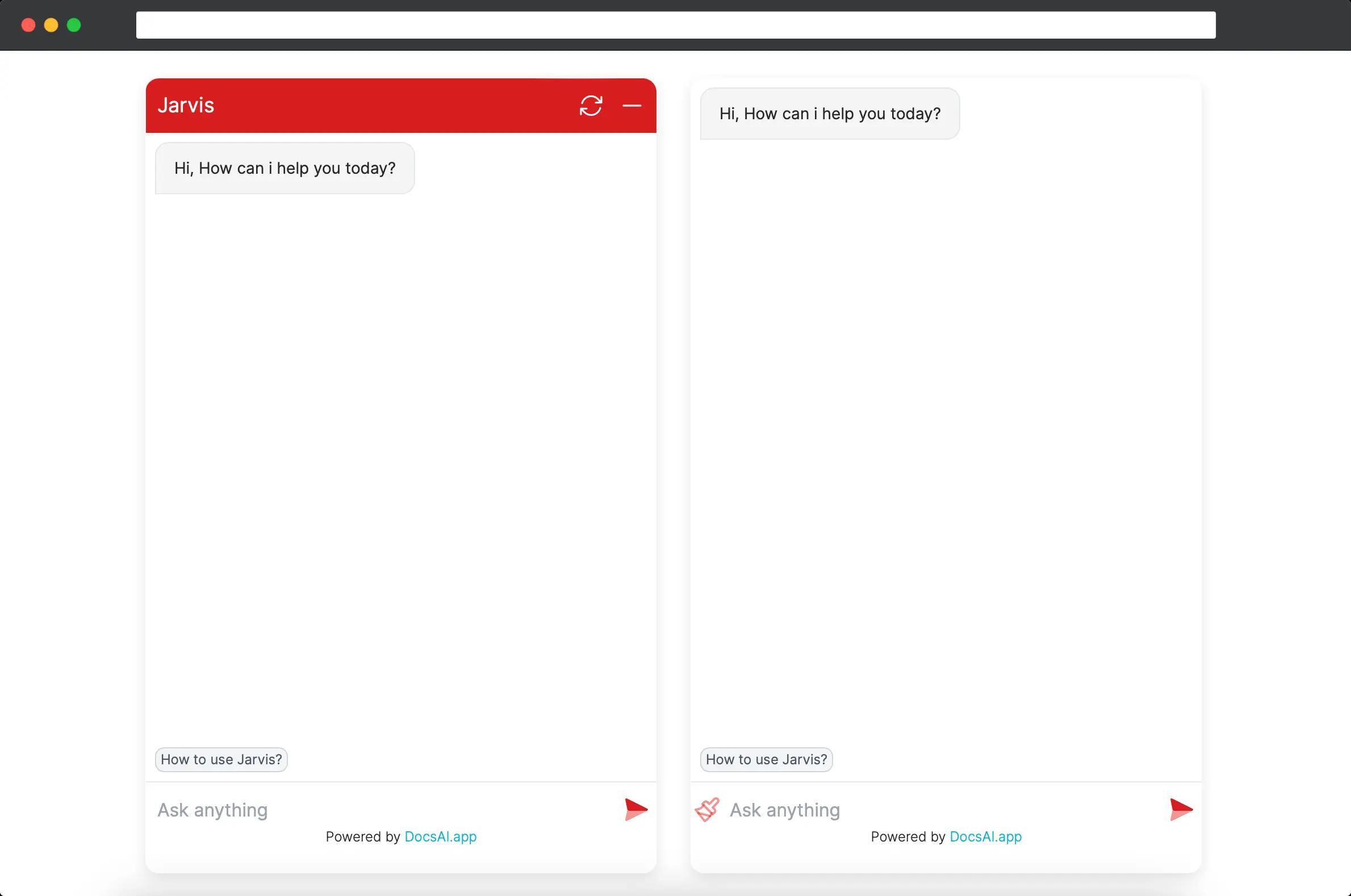This screenshot has height=896, width=1351.
Task: Click the green maximize dot of the browser window
Action: 74,25
